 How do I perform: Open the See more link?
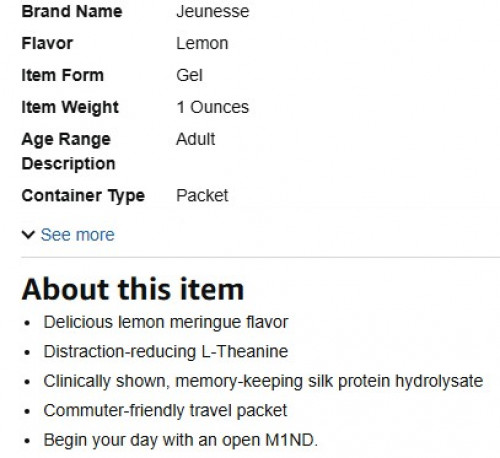77,235
